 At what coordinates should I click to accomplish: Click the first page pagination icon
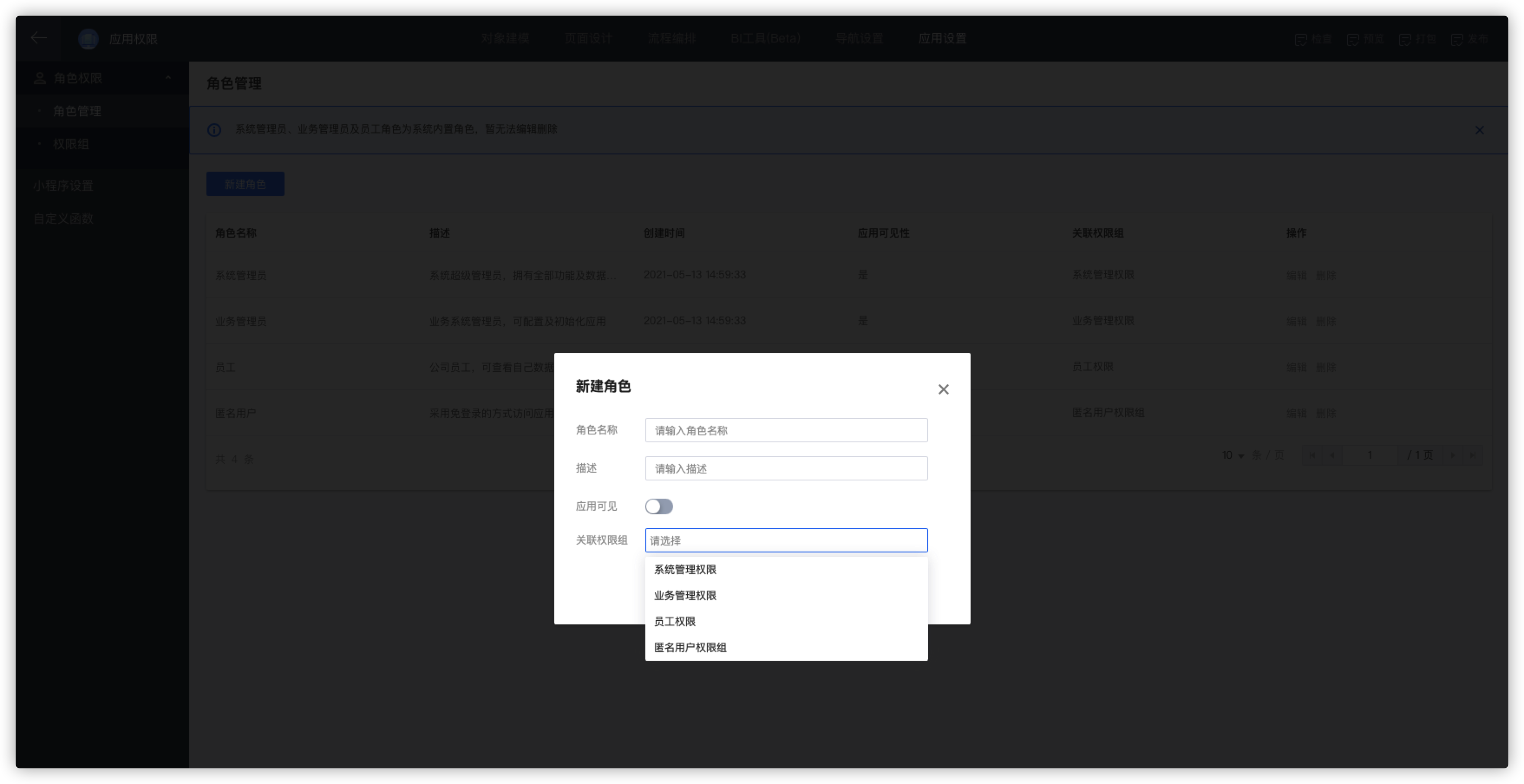click(1312, 455)
